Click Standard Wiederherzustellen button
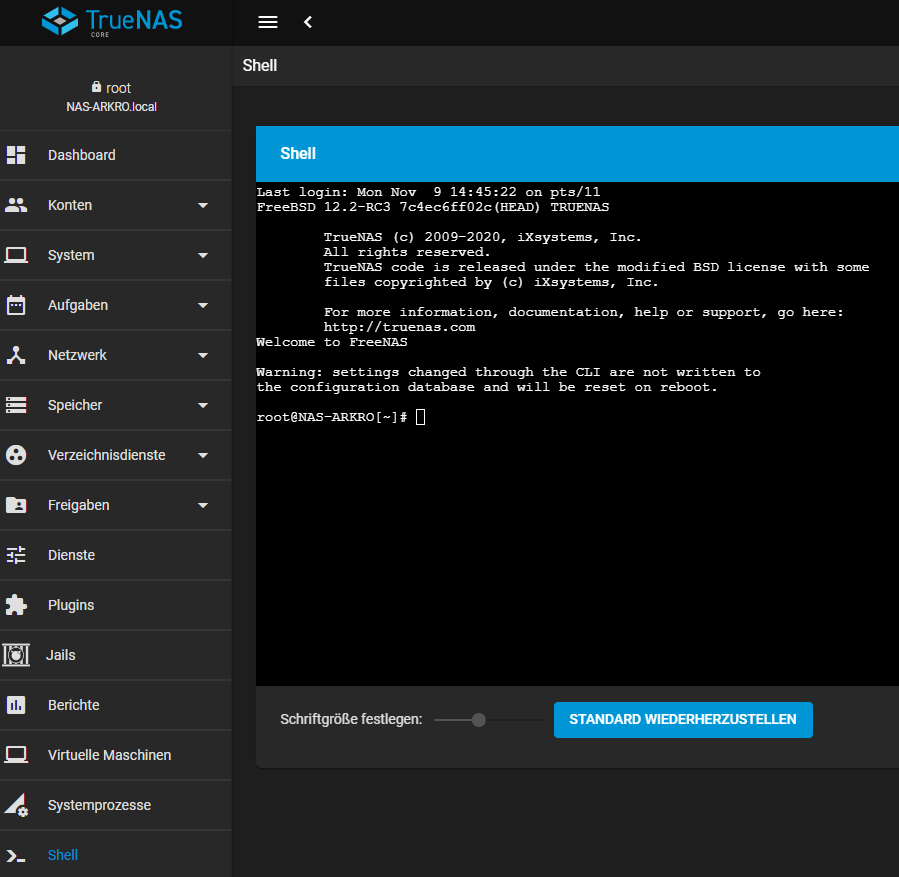 coord(683,719)
